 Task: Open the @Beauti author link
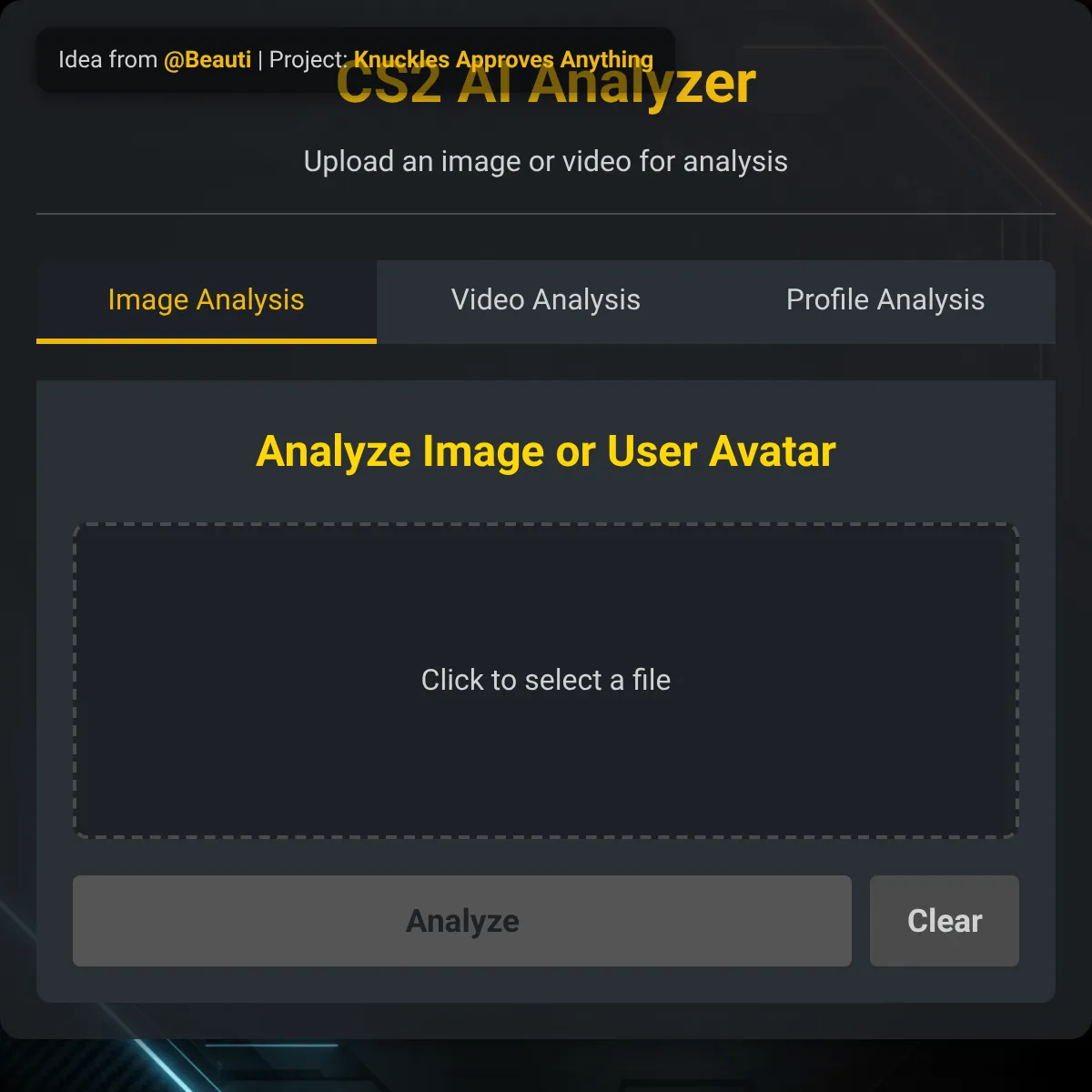(x=207, y=60)
